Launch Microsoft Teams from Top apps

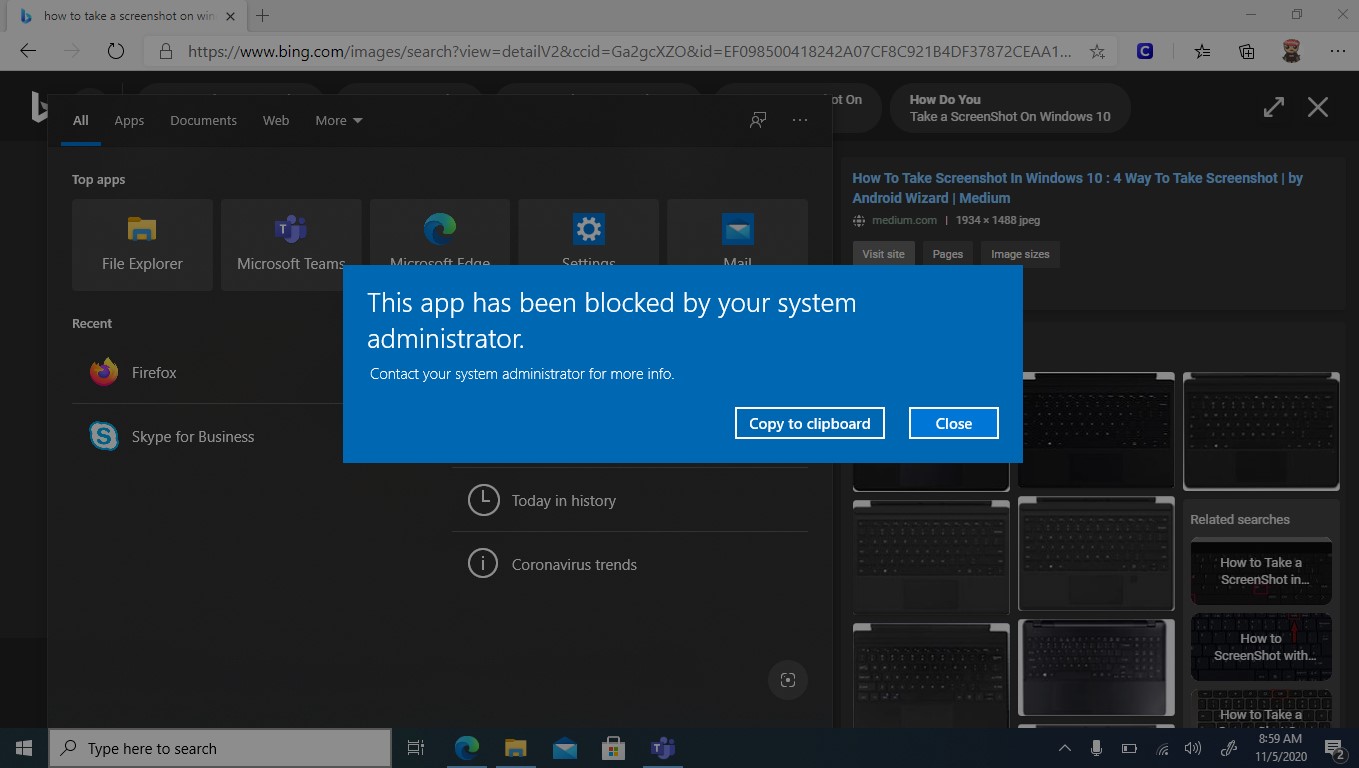tap(291, 245)
